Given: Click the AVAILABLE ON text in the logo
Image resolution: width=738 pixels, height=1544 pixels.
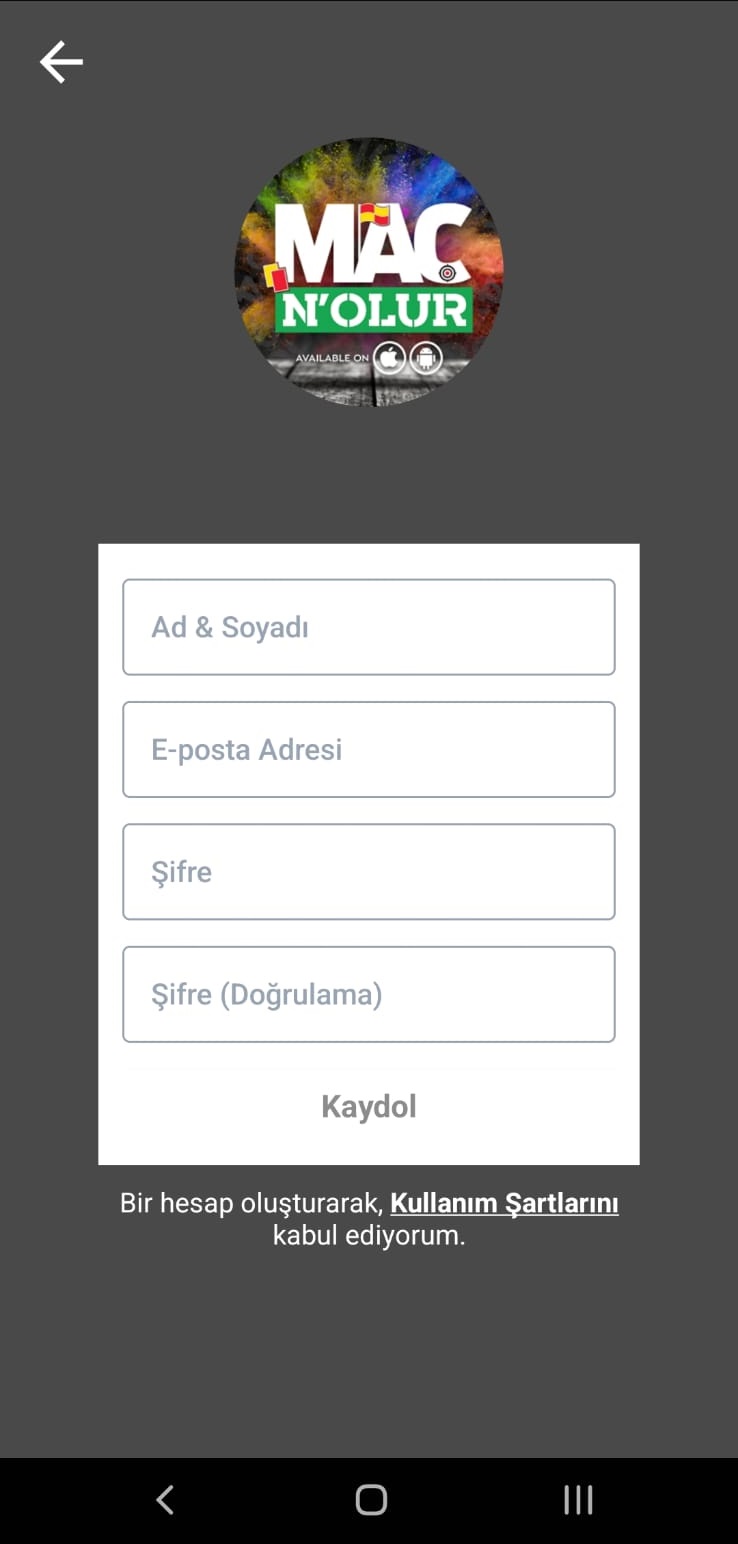Looking at the screenshot, I should point(332,358).
